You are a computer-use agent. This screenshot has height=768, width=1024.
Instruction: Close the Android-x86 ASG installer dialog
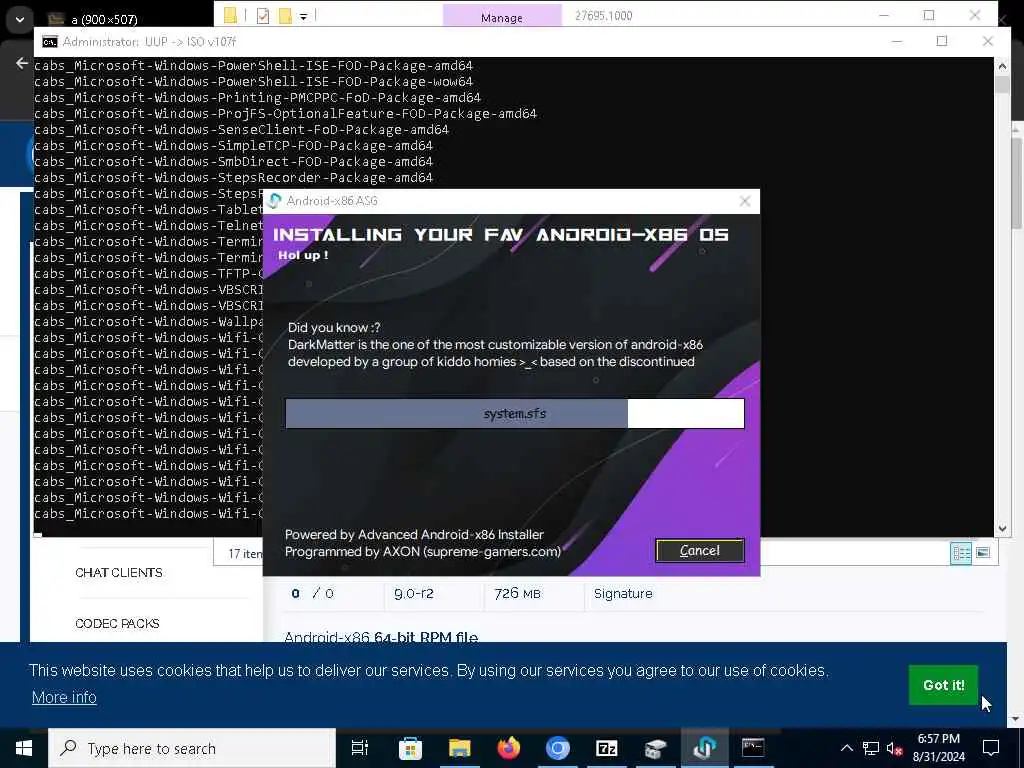coord(744,201)
